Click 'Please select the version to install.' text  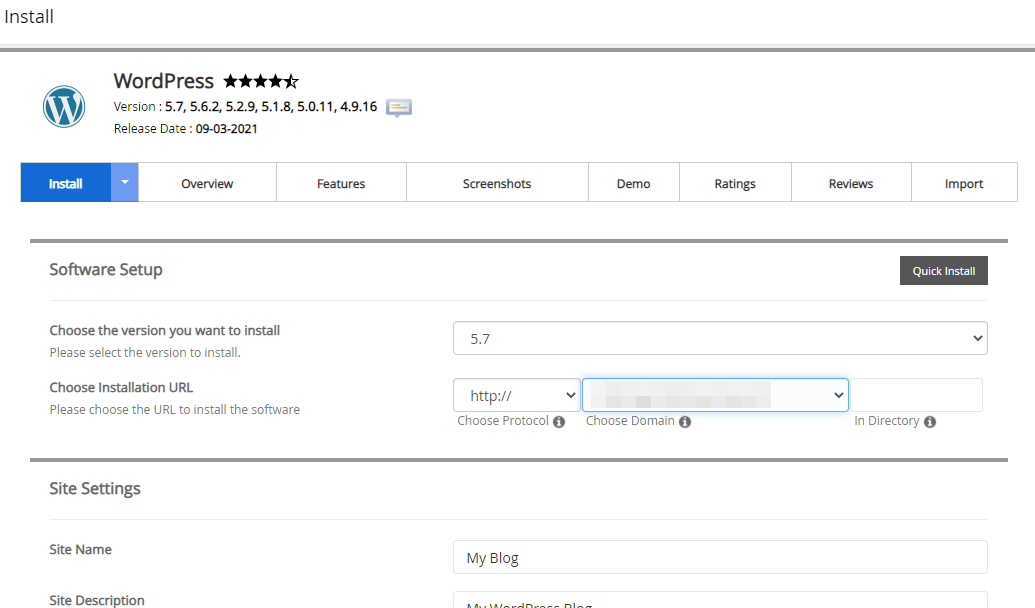145,353
